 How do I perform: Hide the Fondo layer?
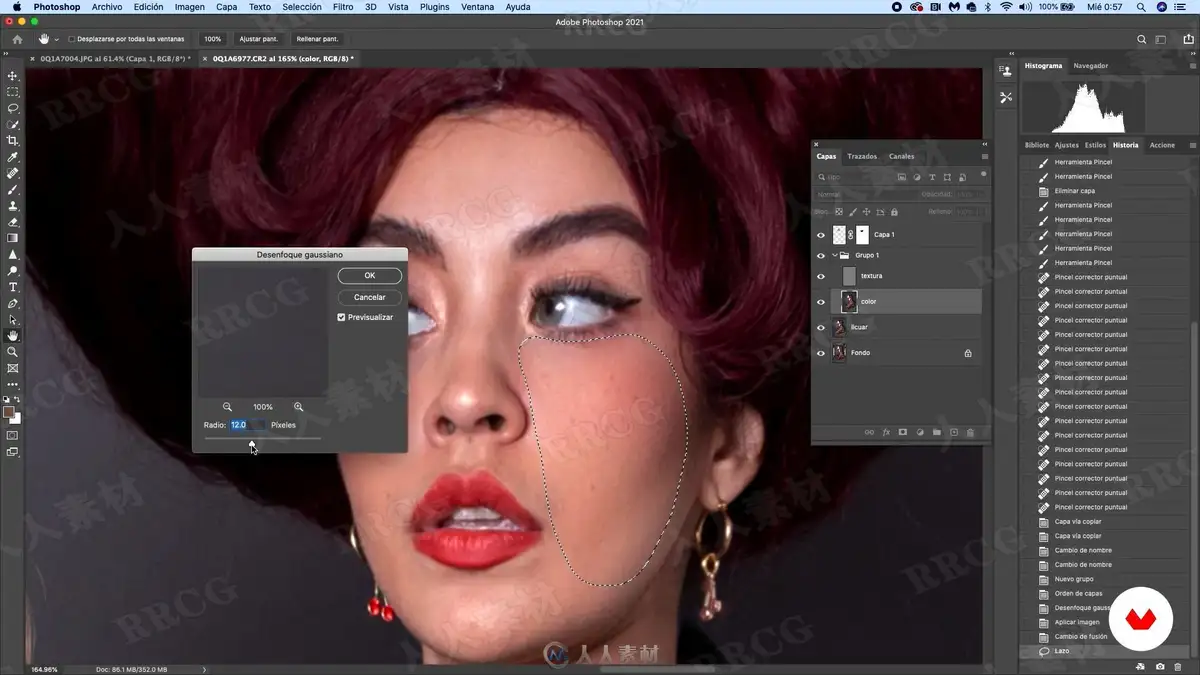pos(821,353)
